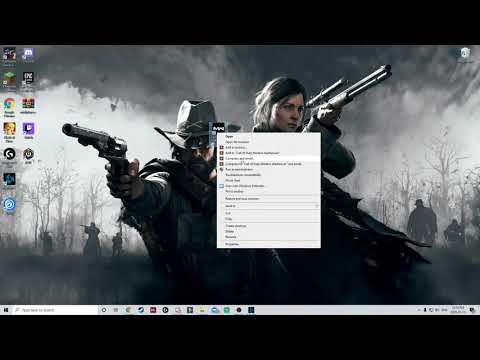Choose Run as administrator
This screenshot has width=480, height=360.
click(x=269, y=169)
